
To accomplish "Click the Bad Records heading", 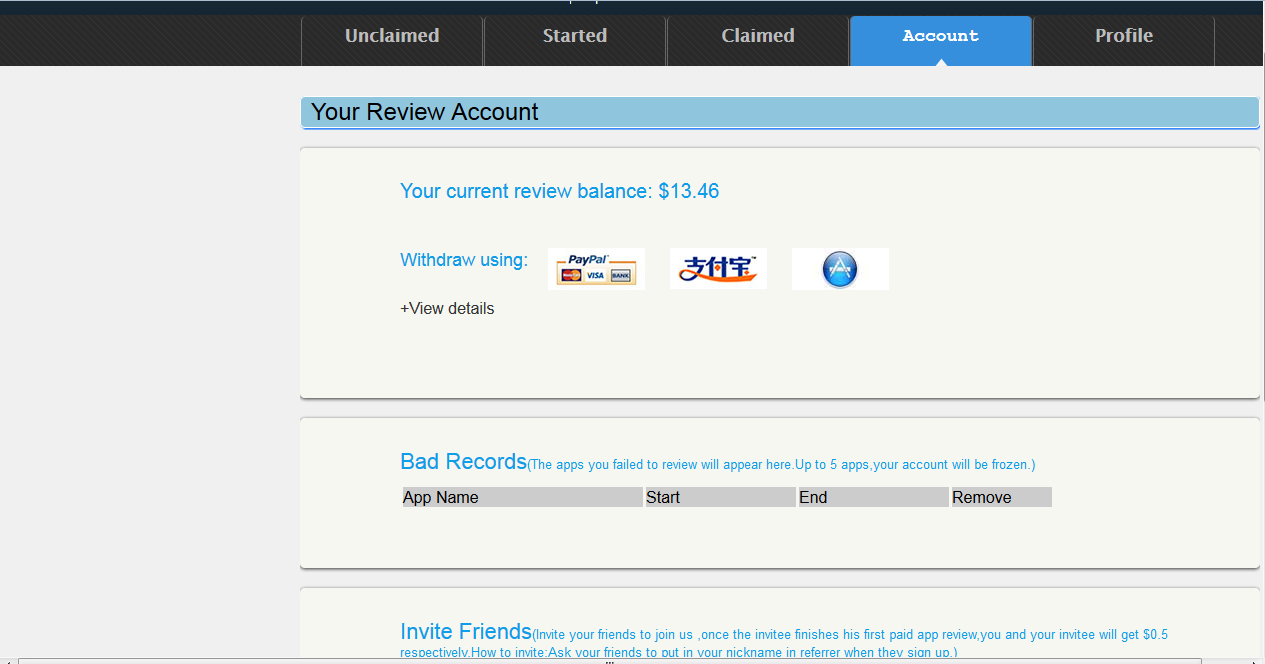I will pyautogui.click(x=463, y=461).
